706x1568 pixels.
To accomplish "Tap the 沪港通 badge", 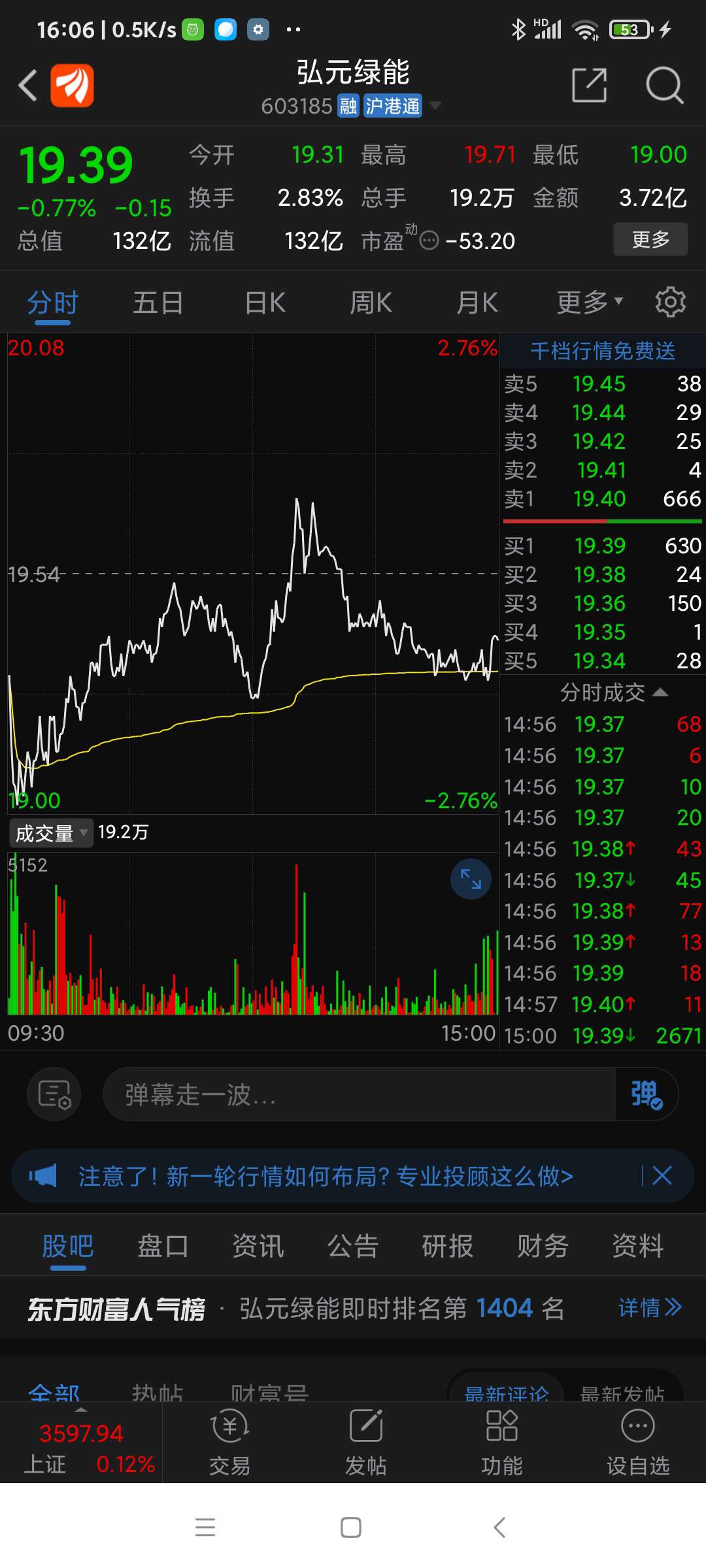I will [392, 106].
